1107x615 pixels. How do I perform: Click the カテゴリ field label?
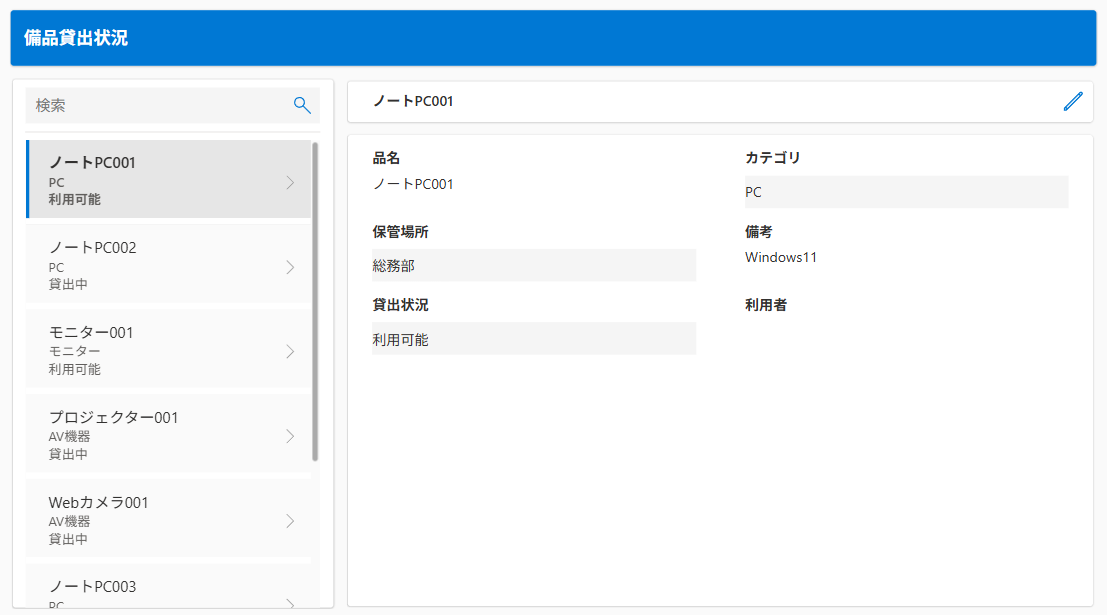[772, 158]
